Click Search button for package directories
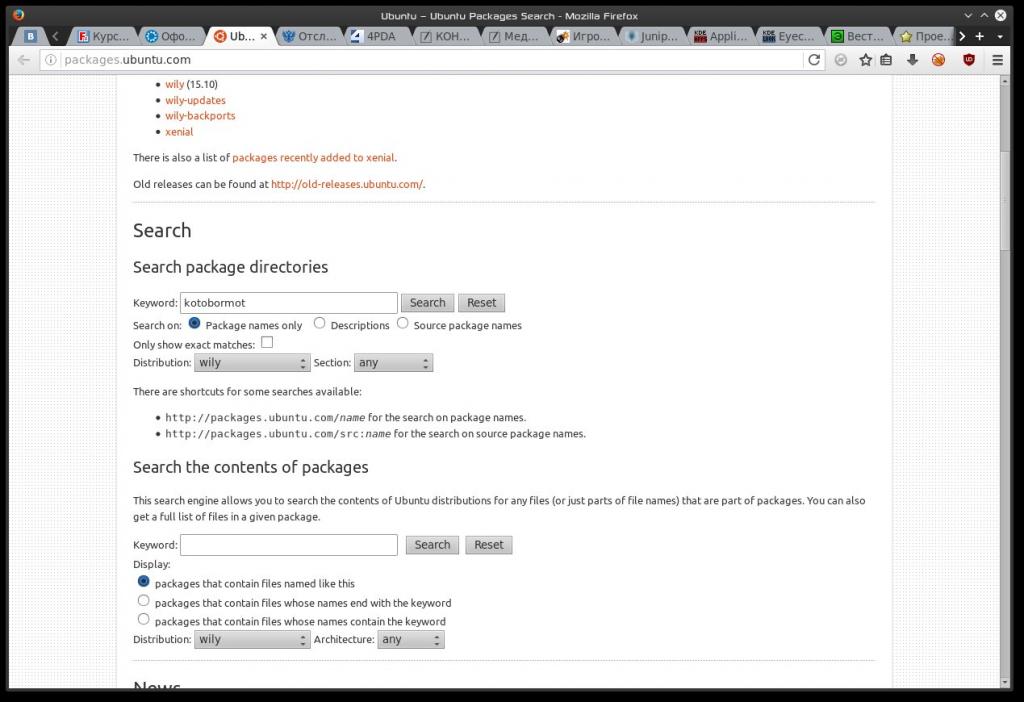Screen dimensions: 1024x702 pyautogui.click(x=428, y=303)
